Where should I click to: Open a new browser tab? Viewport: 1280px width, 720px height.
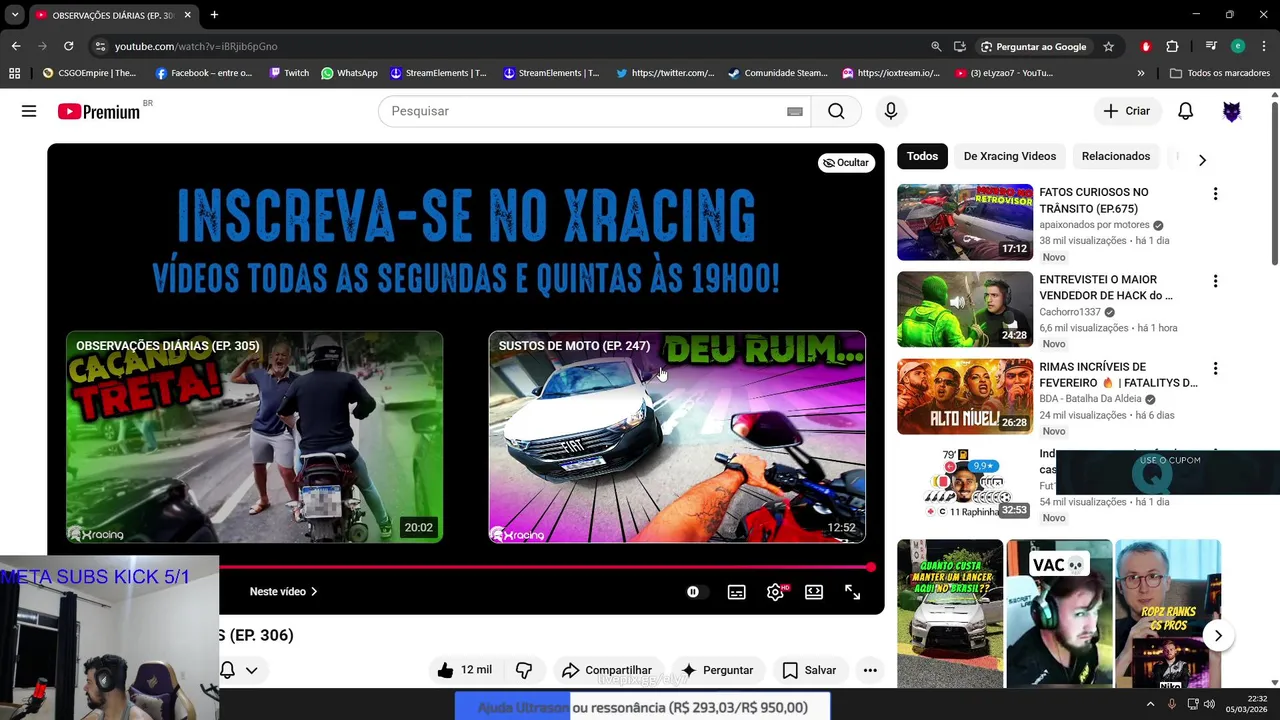click(214, 15)
